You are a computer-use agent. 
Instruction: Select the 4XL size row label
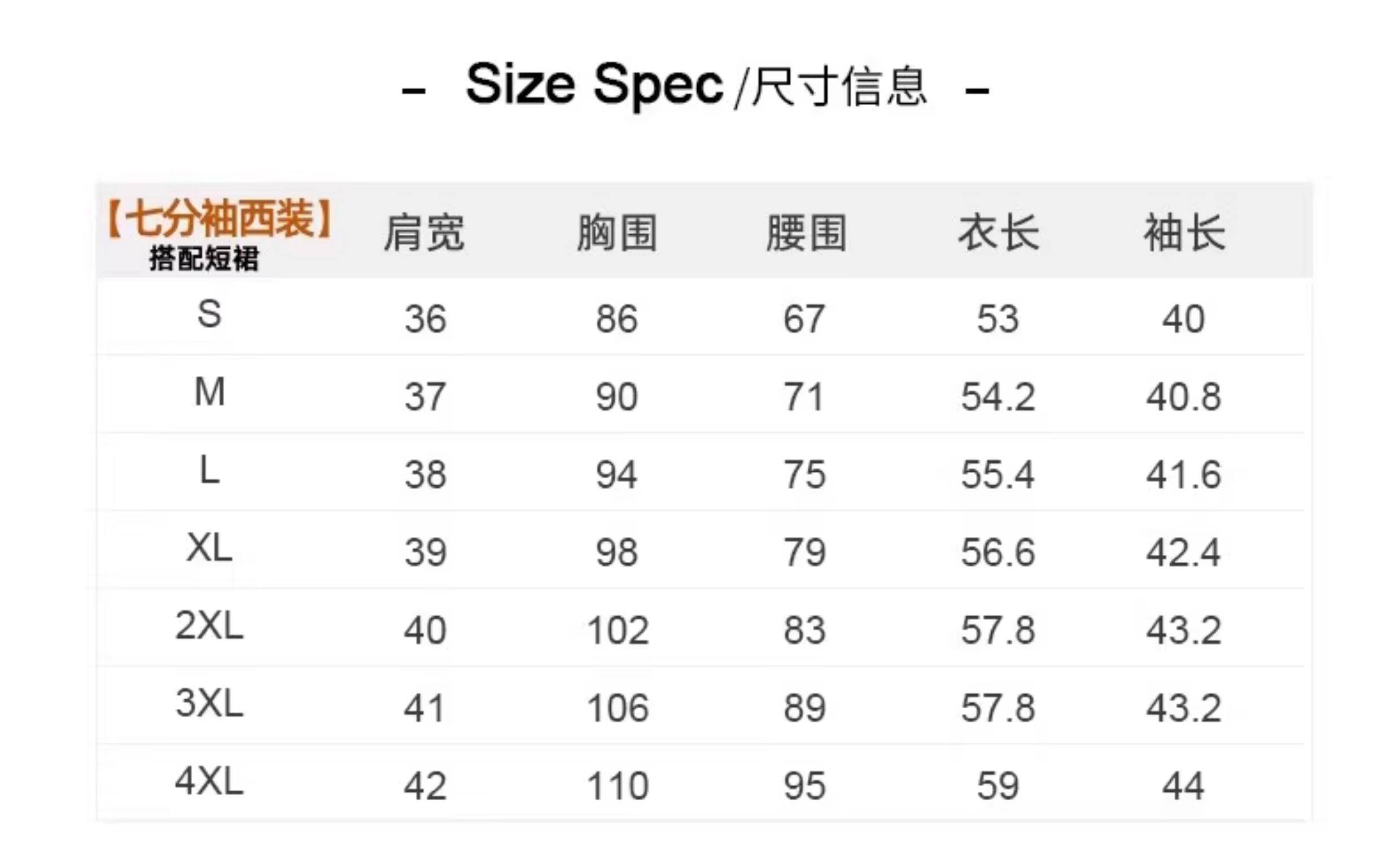tap(209, 781)
